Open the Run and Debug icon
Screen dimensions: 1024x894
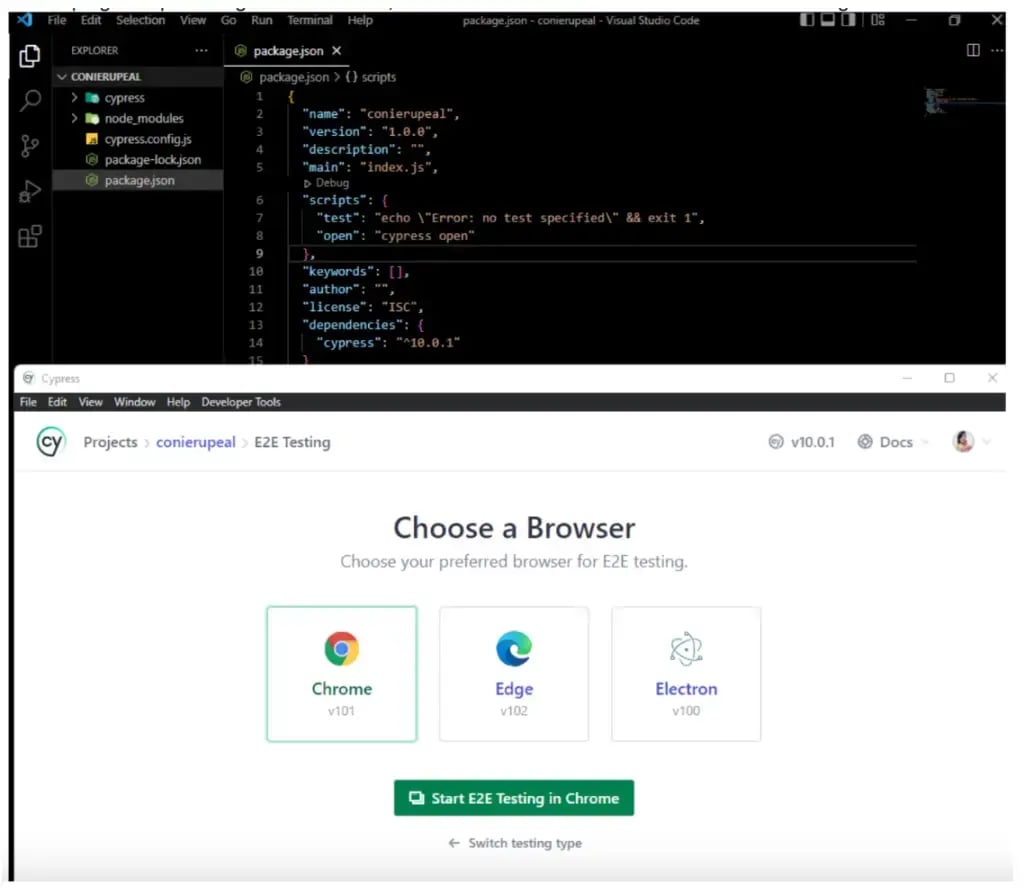pyautogui.click(x=30, y=191)
